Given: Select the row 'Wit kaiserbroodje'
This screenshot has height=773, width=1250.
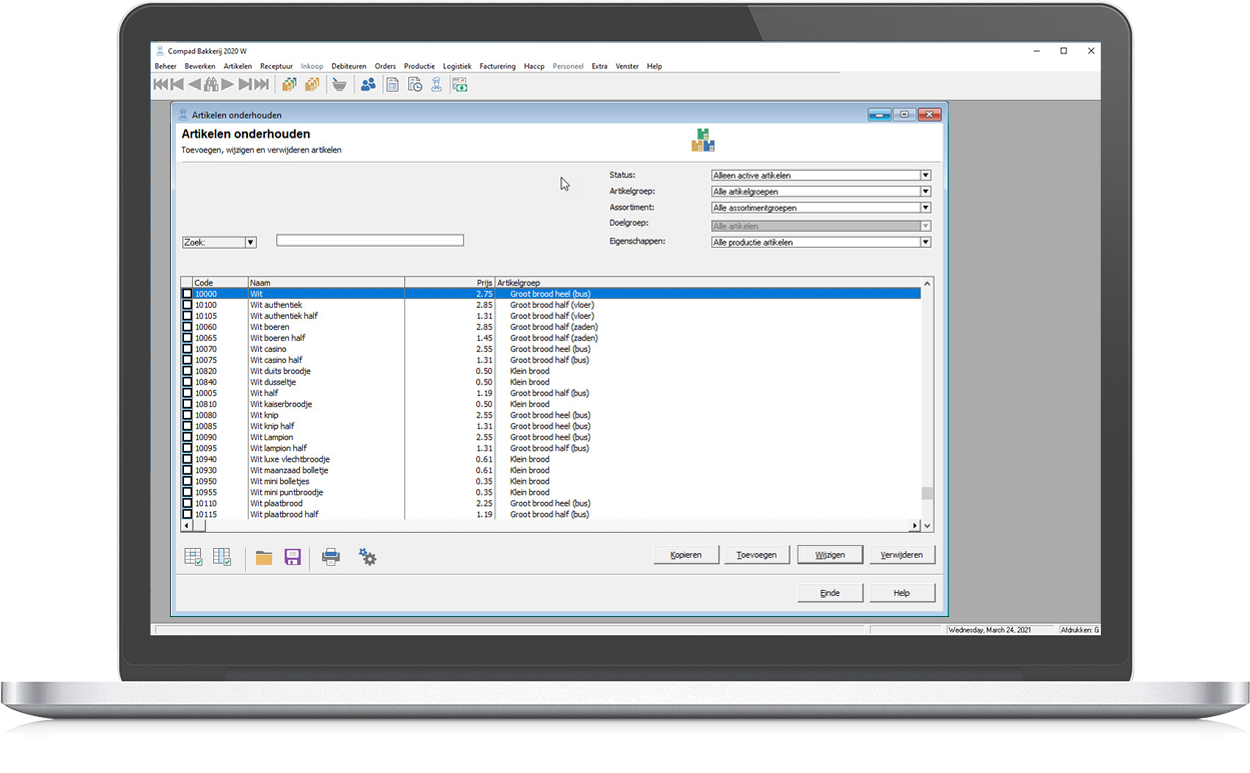Looking at the screenshot, I should (x=551, y=404).
